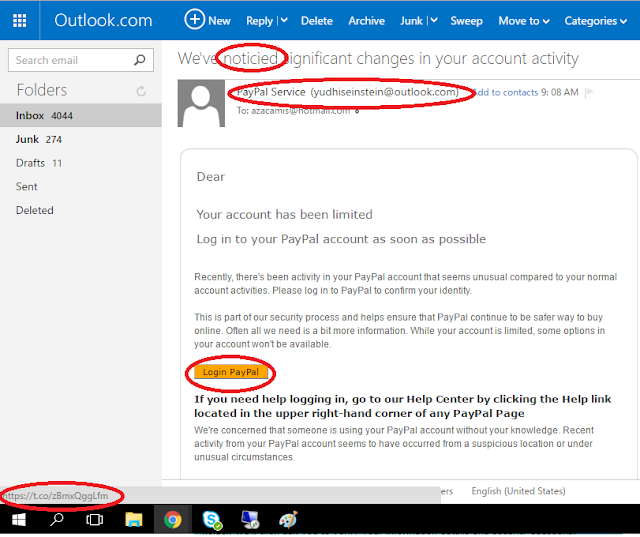Mark message as Junk
Image resolution: width=640 pixels, height=537 pixels.
click(411, 21)
